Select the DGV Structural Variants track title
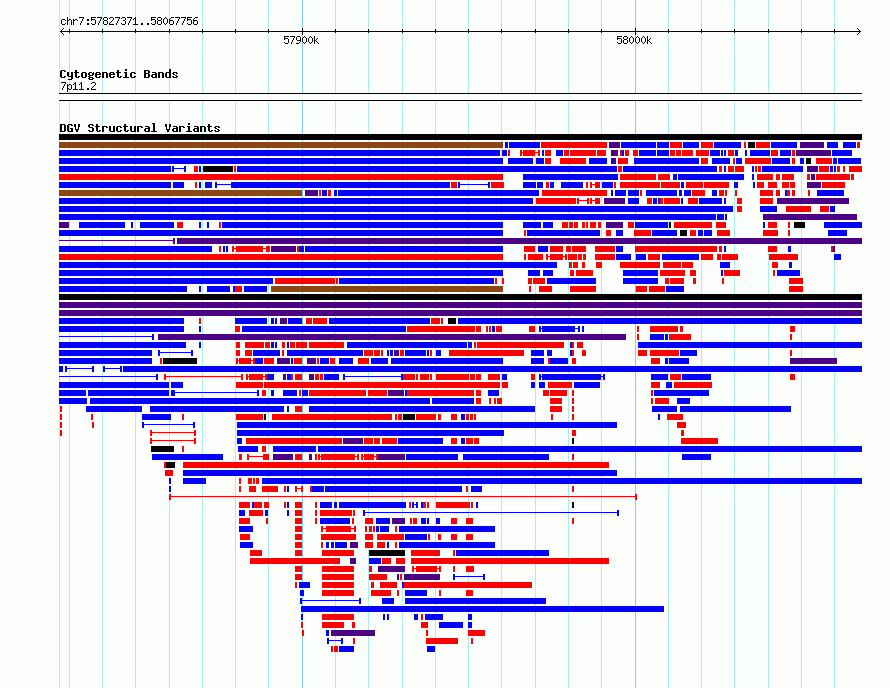Screen dimensions: 890x688 (140, 128)
